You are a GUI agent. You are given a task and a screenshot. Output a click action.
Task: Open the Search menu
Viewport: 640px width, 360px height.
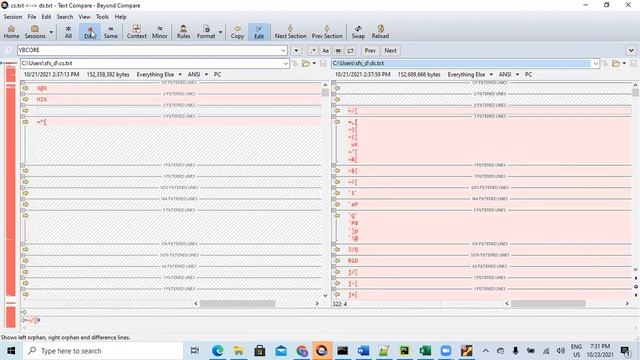[x=64, y=17]
